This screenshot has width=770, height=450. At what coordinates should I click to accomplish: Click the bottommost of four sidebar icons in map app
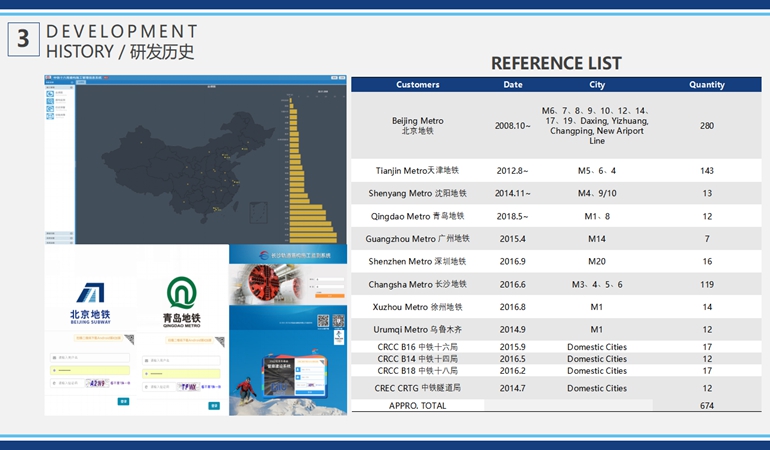[x=50, y=116]
